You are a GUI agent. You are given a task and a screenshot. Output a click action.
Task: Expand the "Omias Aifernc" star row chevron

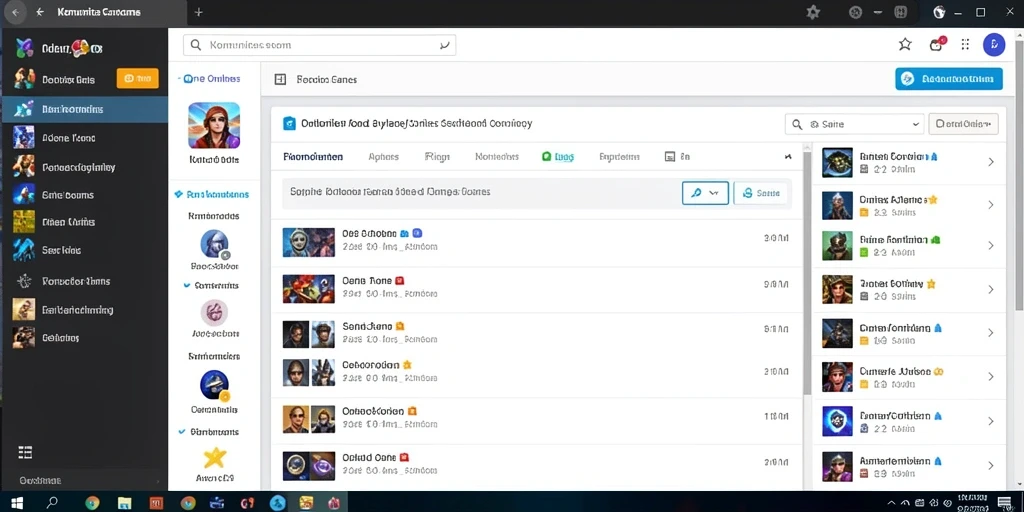coord(991,205)
